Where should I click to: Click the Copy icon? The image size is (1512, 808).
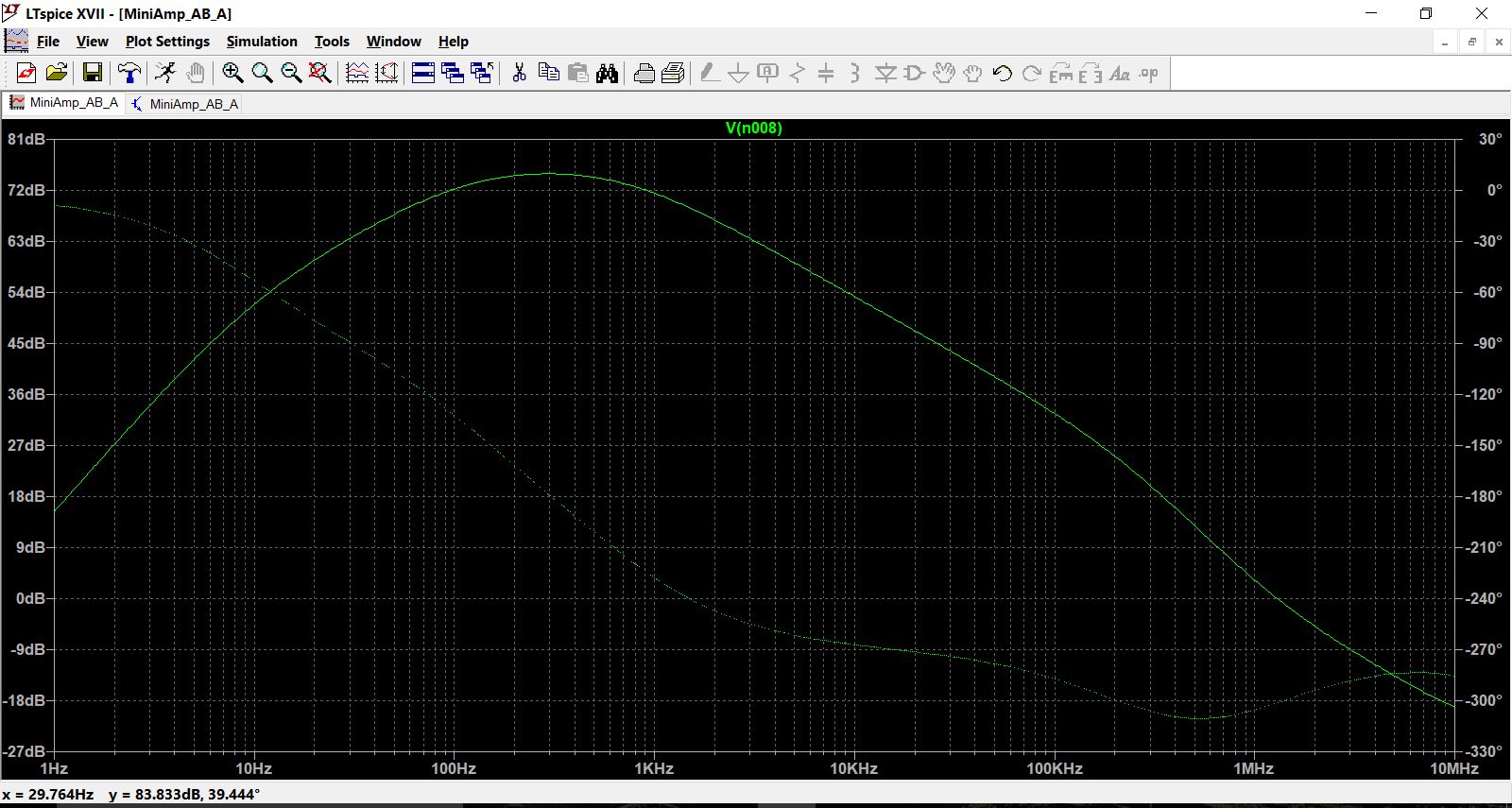click(x=548, y=73)
